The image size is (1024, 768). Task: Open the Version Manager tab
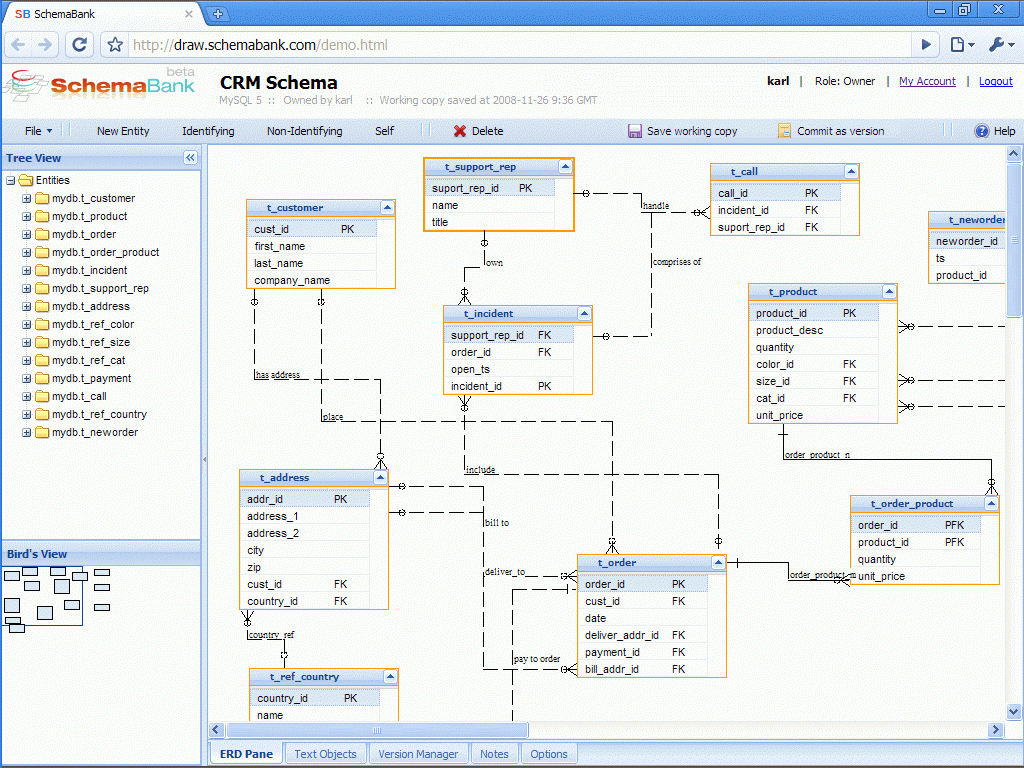[x=418, y=753]
